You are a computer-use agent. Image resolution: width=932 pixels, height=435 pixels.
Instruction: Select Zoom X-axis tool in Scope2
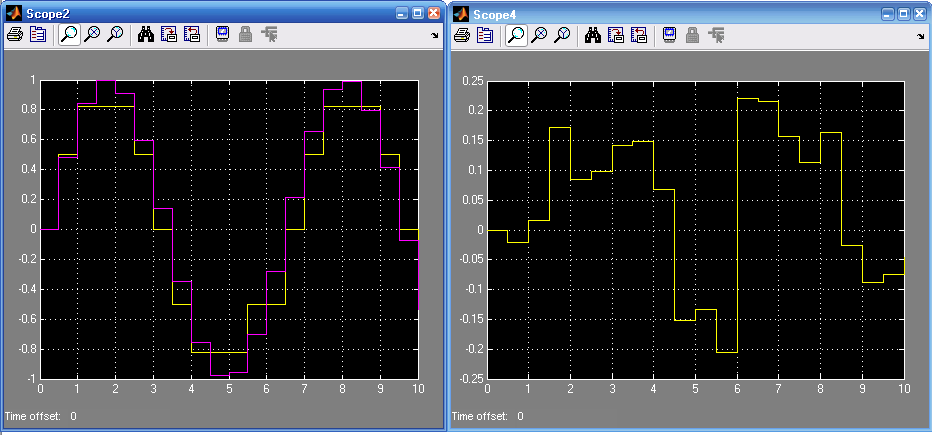[92, 35]
